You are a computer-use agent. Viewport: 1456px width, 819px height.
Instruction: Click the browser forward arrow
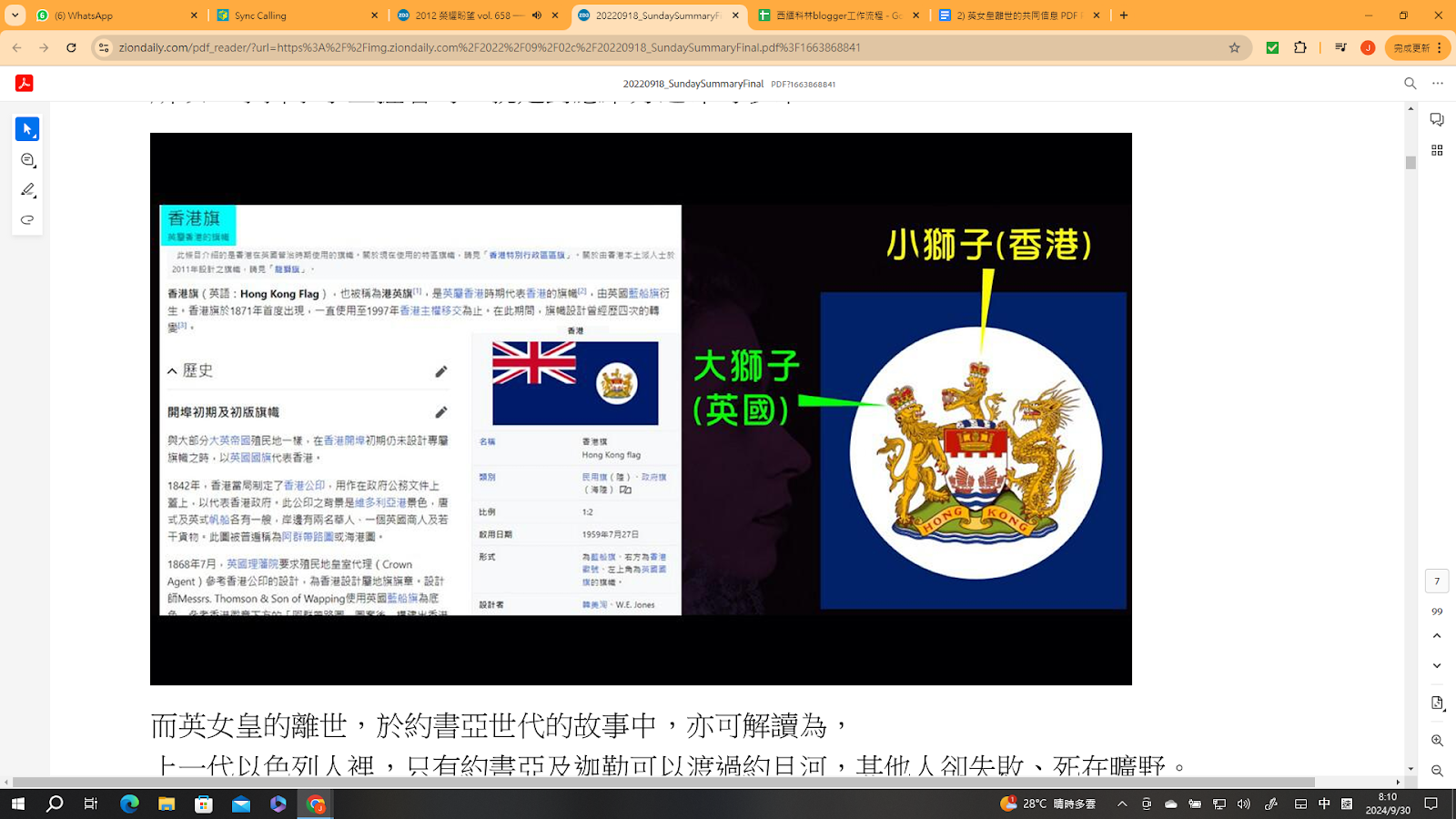[44, 47]
